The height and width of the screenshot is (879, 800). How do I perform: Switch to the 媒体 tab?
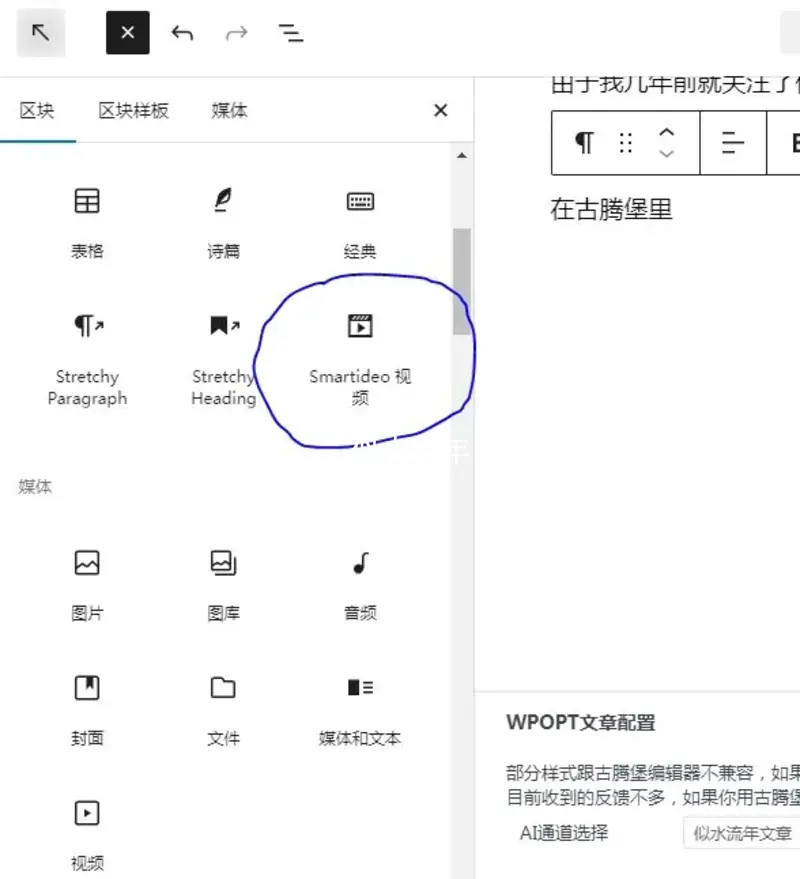[x=229, y=111]
